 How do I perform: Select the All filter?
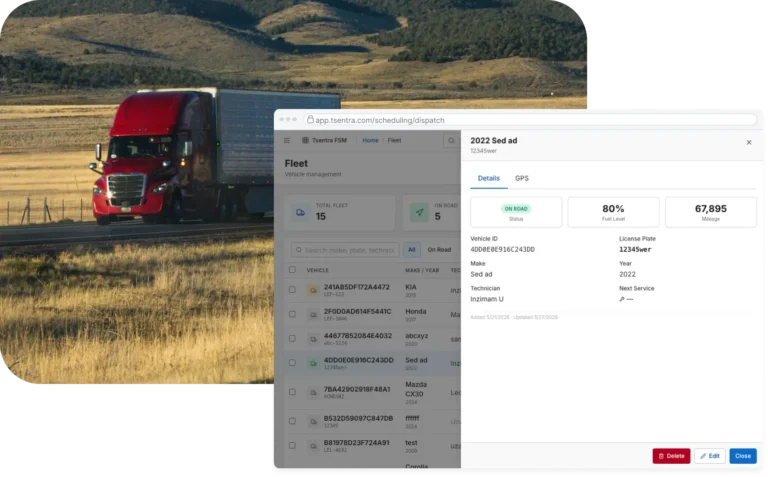[x=411, y=250]
